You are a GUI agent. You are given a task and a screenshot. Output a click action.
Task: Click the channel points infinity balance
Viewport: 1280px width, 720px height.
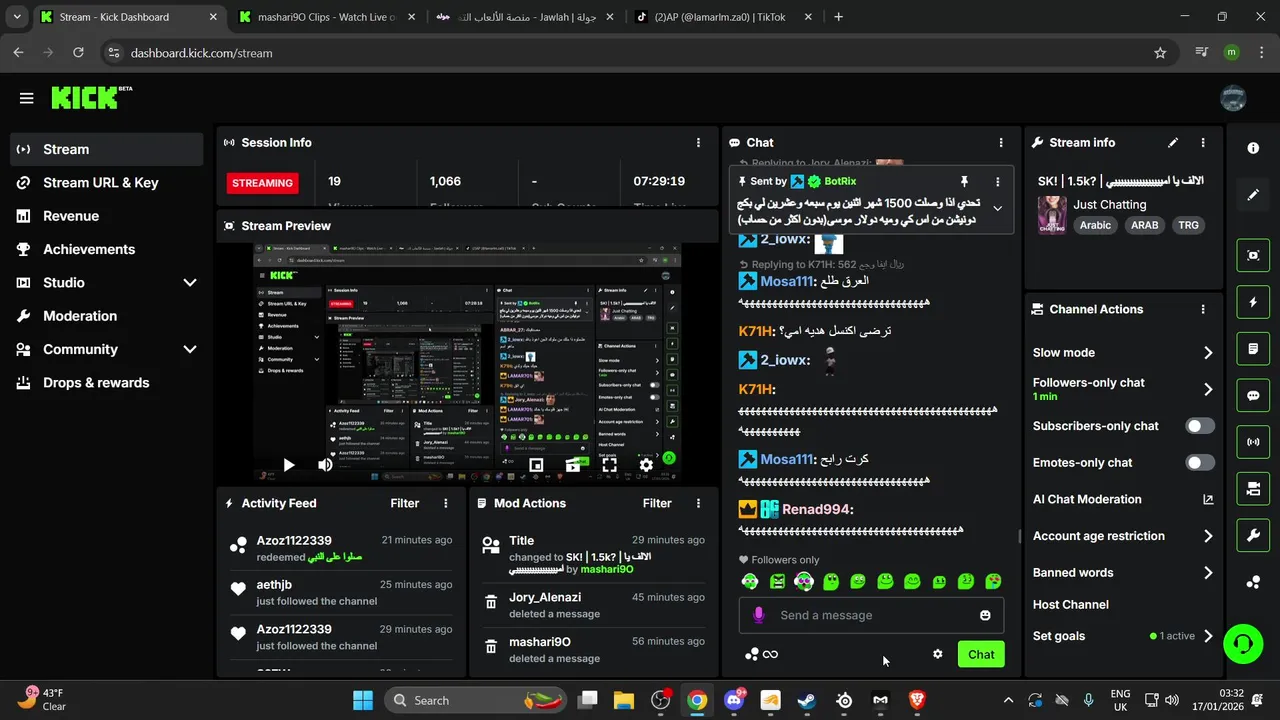click(x=761, y=654)
